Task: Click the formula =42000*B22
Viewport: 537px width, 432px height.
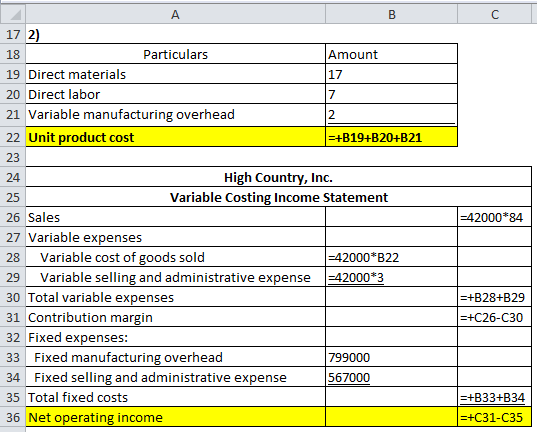Action: point(391,257)
